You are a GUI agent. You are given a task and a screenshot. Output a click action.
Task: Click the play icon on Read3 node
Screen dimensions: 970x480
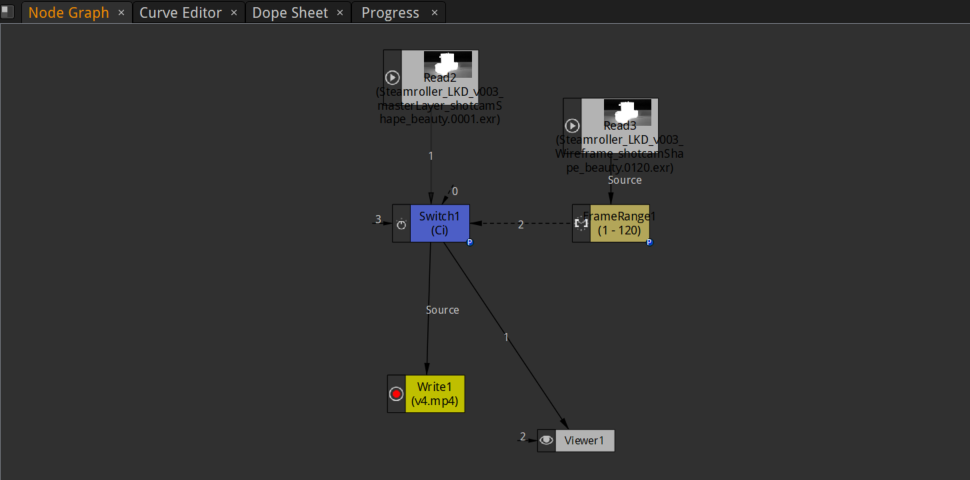click(x=572, y=126)
